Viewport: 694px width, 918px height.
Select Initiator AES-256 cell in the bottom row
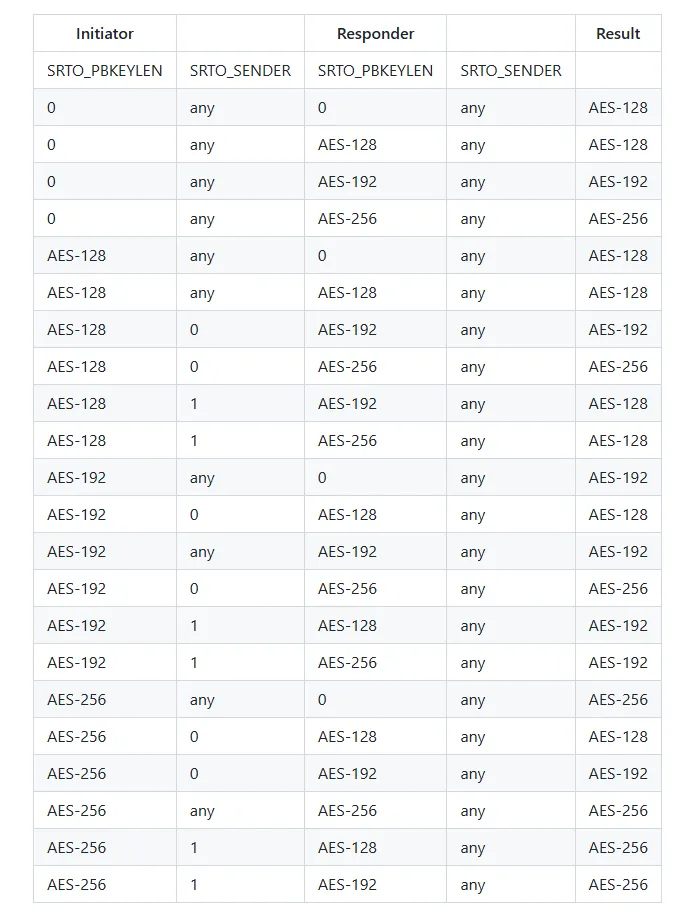pyautogui.click(x=77, y=885)
